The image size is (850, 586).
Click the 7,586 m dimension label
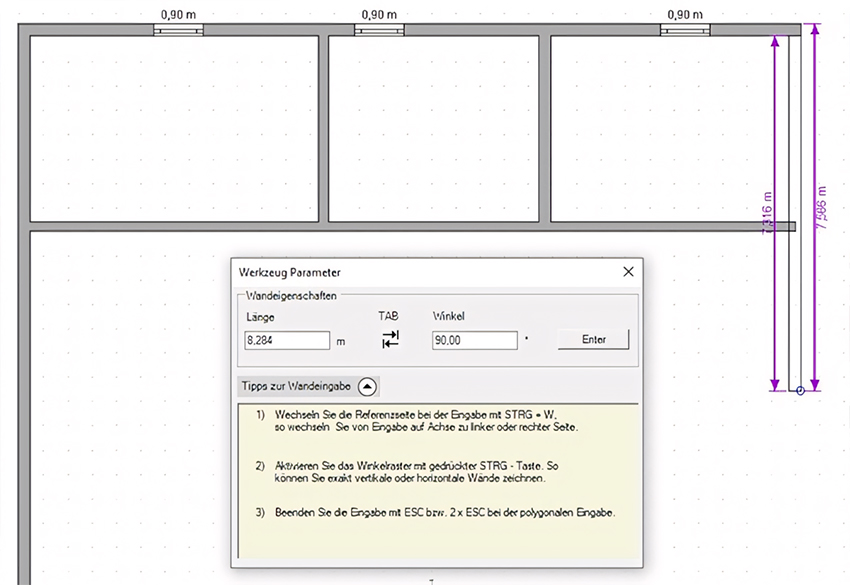click(822, 207)
